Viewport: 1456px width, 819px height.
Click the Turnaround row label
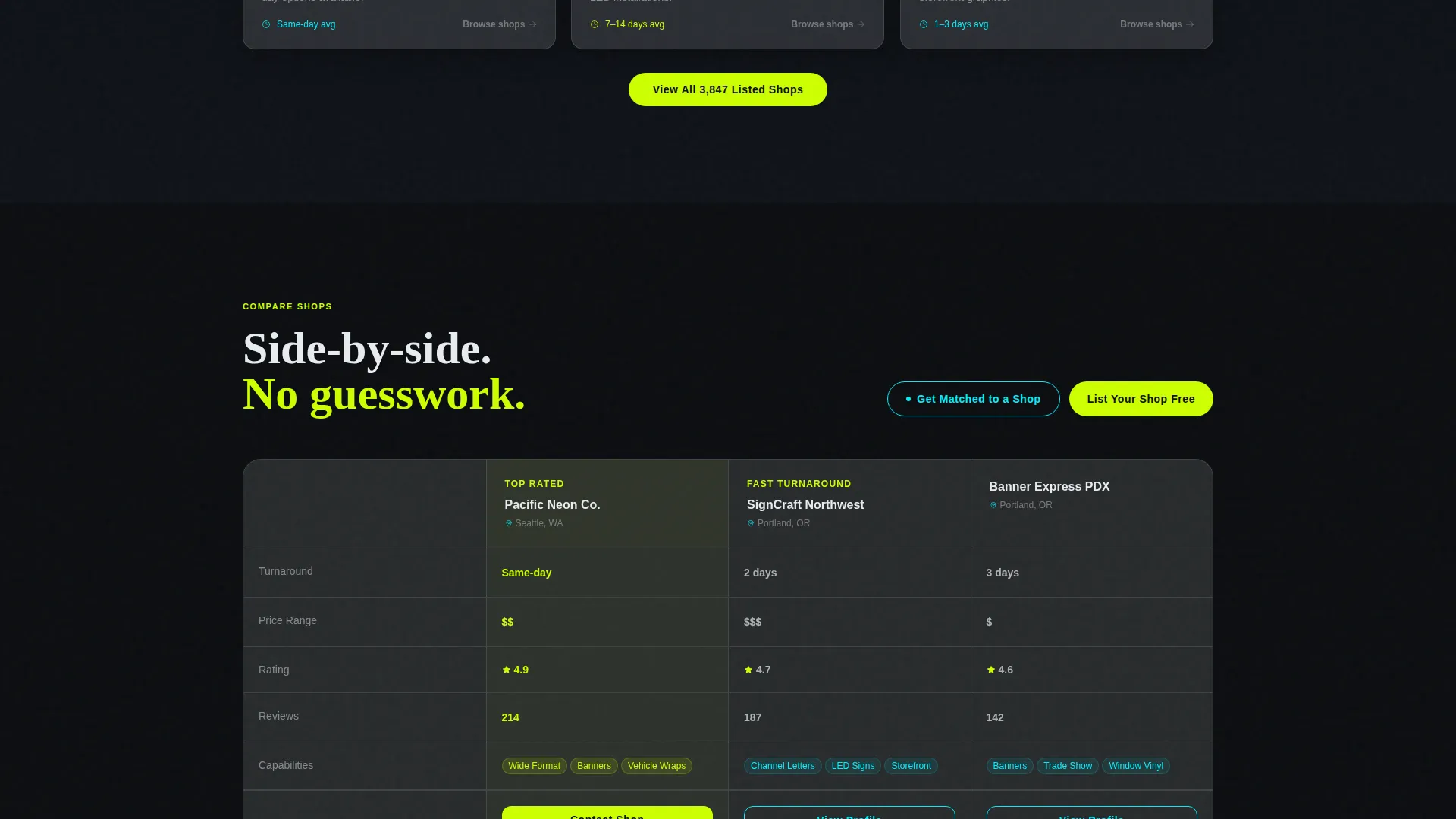click(286, 571)
